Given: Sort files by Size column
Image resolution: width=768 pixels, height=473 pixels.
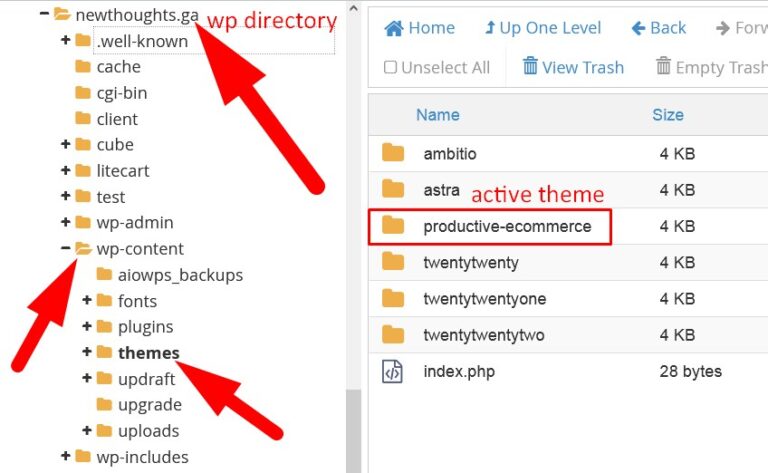Looking at the screenshot, I should (668, 114).
